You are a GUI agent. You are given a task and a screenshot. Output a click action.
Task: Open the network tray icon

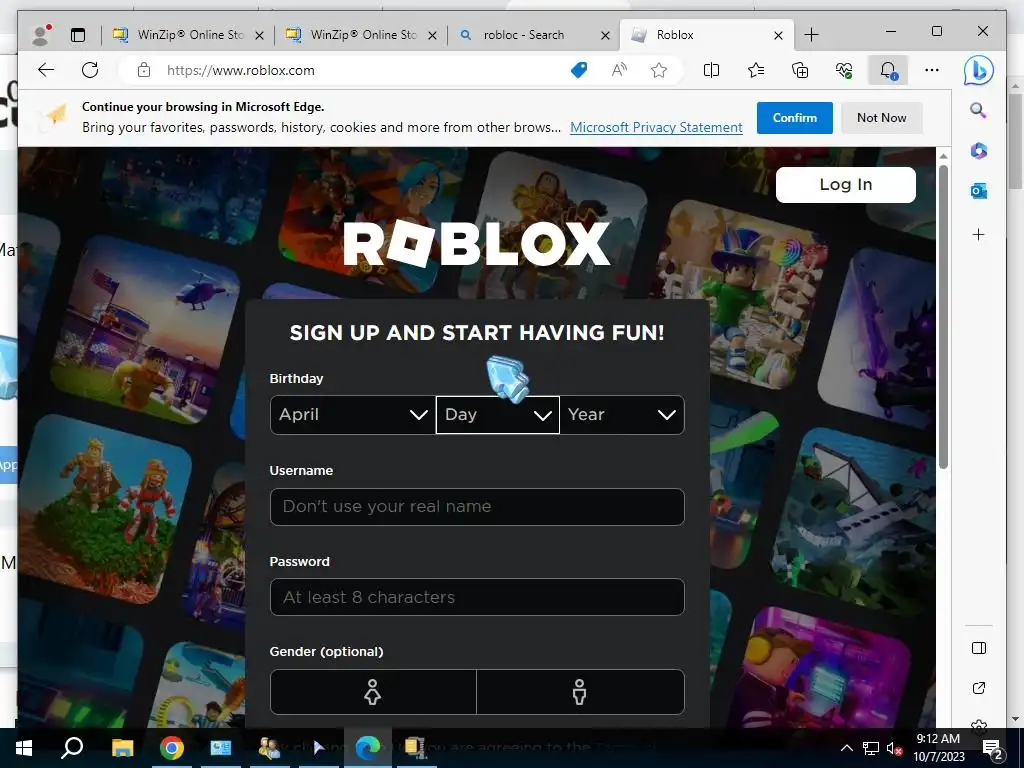(x=871, y=748)
